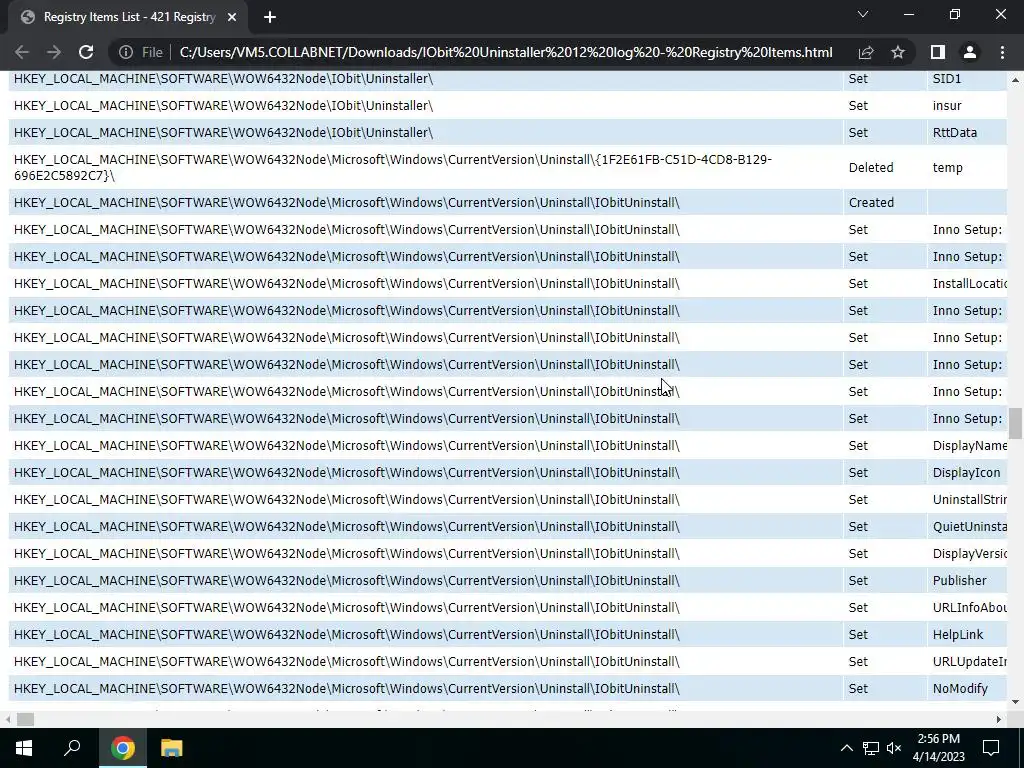
Task: Click the muted volume tray icon
Action: coord(894,748)
